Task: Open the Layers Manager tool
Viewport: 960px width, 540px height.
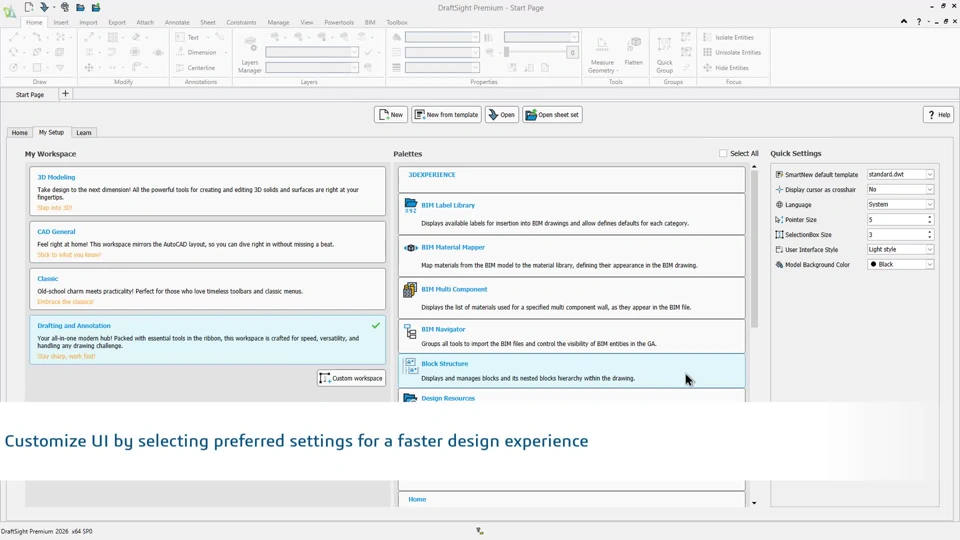Action: pos(250,55)
